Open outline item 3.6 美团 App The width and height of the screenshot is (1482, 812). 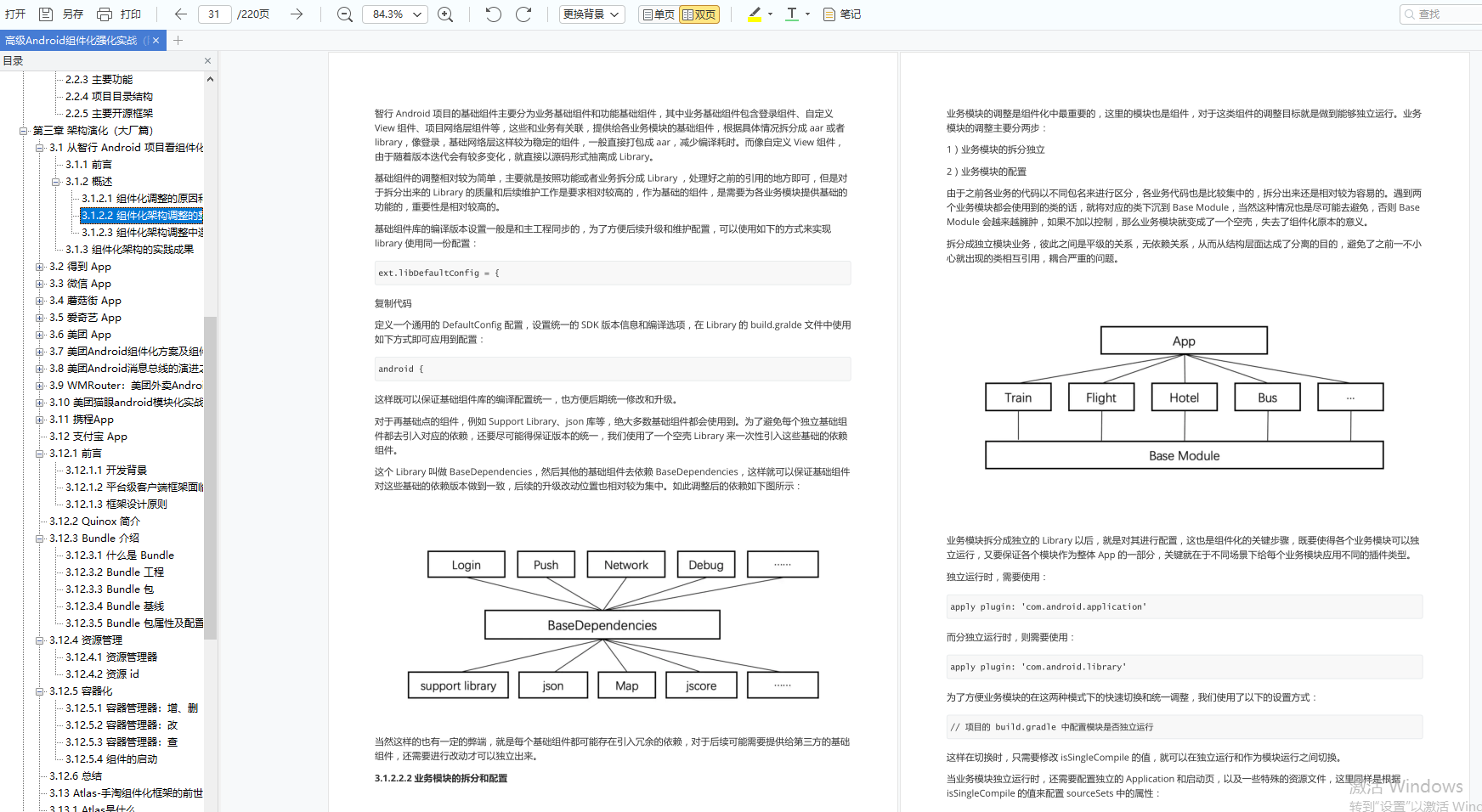click(x=80, y=334)
